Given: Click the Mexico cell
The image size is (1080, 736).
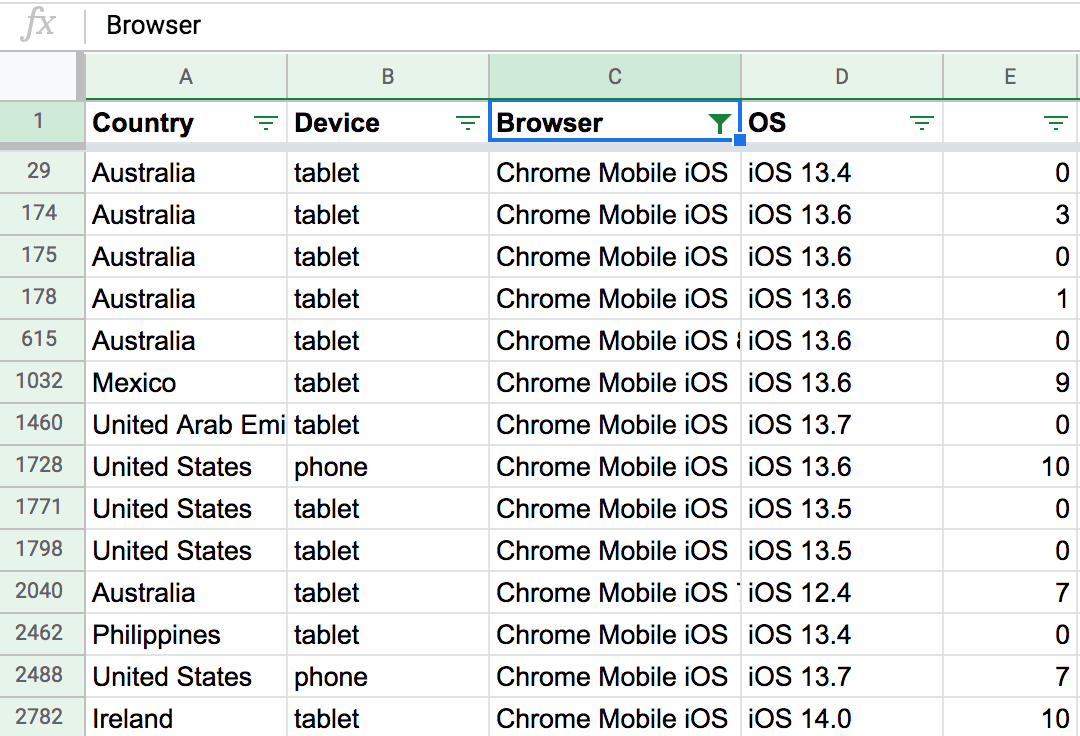Looking at the screenshot, I should [186, 383].
